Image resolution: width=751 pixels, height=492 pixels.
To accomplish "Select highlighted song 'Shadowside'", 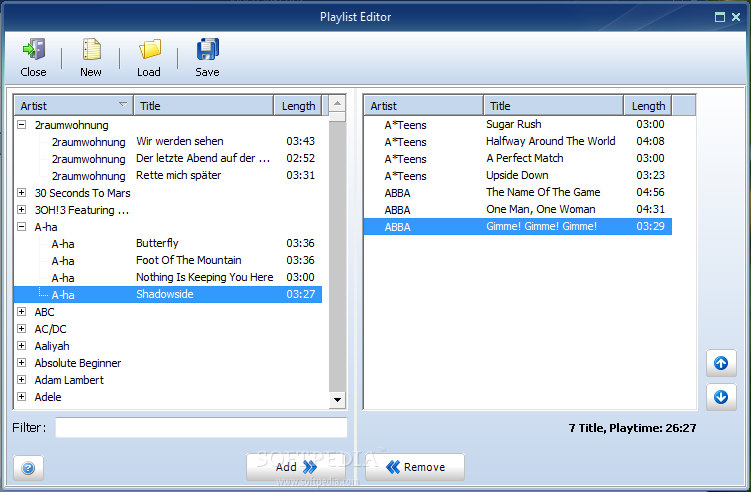I will coord(168,294).
